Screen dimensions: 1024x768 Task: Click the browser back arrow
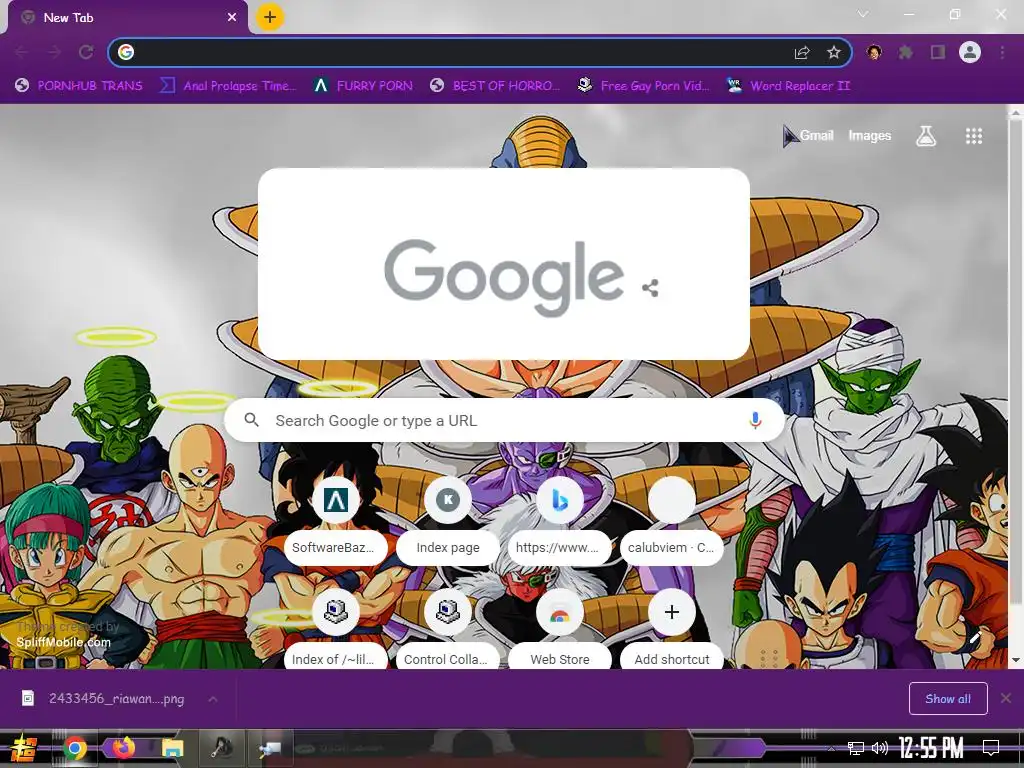tap(22, 52)
